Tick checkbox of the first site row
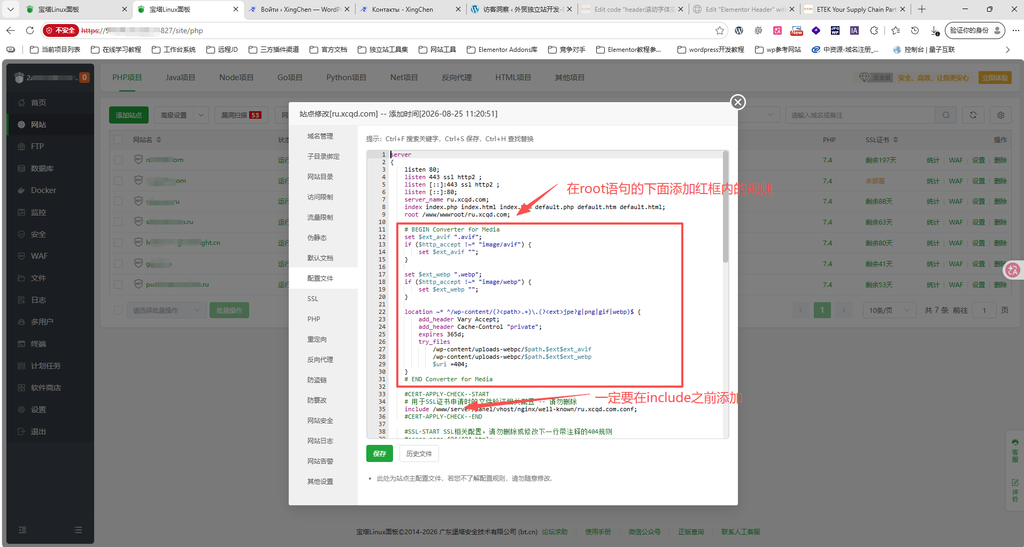 coord(118,159)
